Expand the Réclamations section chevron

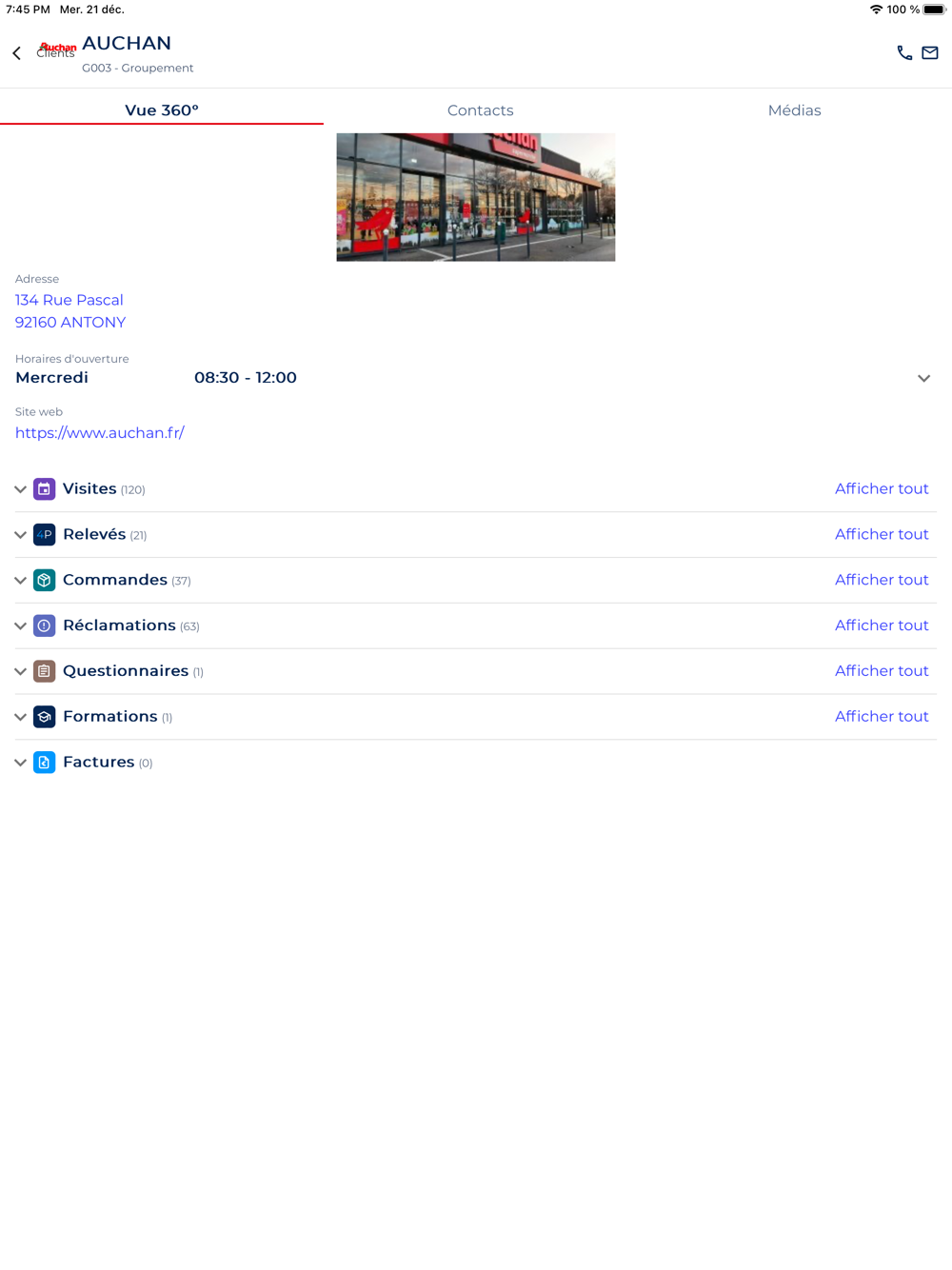coord(20,626)
